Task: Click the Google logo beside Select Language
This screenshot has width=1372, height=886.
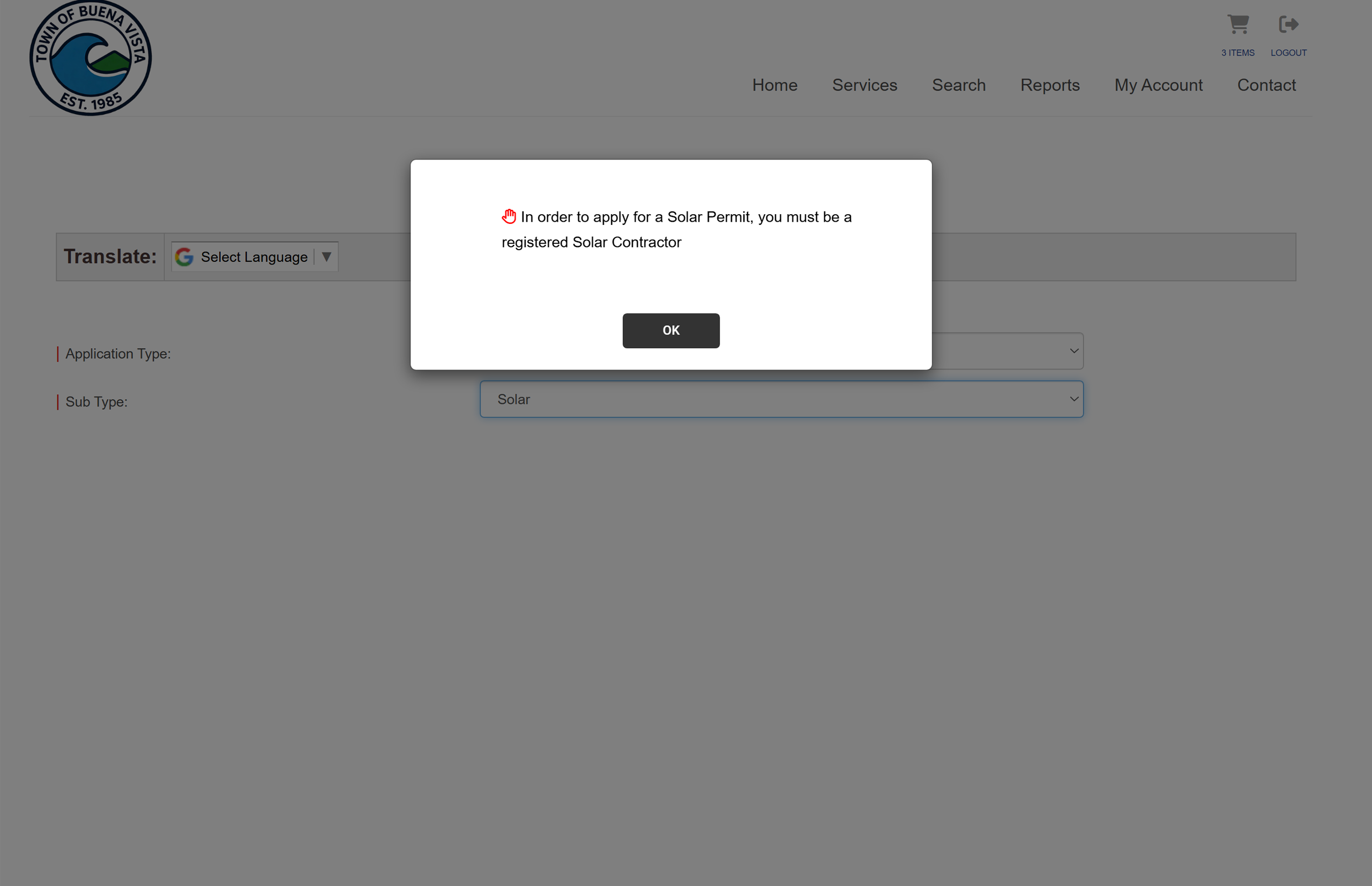Action: [184, 257]
